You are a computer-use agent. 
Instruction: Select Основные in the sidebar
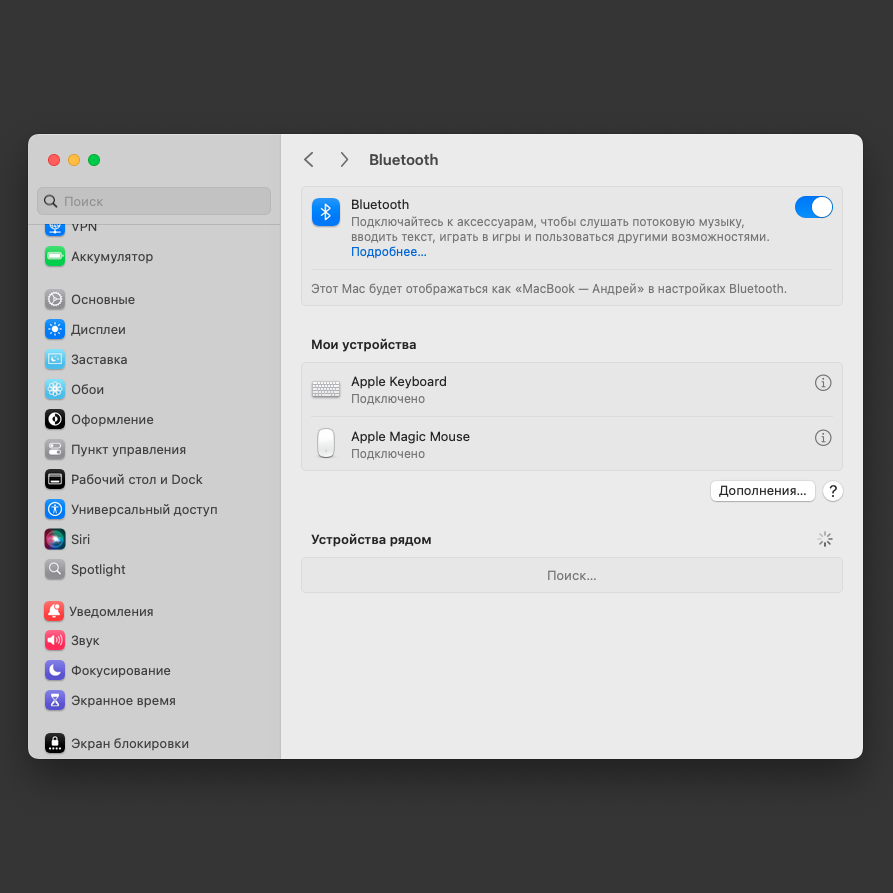103,300
